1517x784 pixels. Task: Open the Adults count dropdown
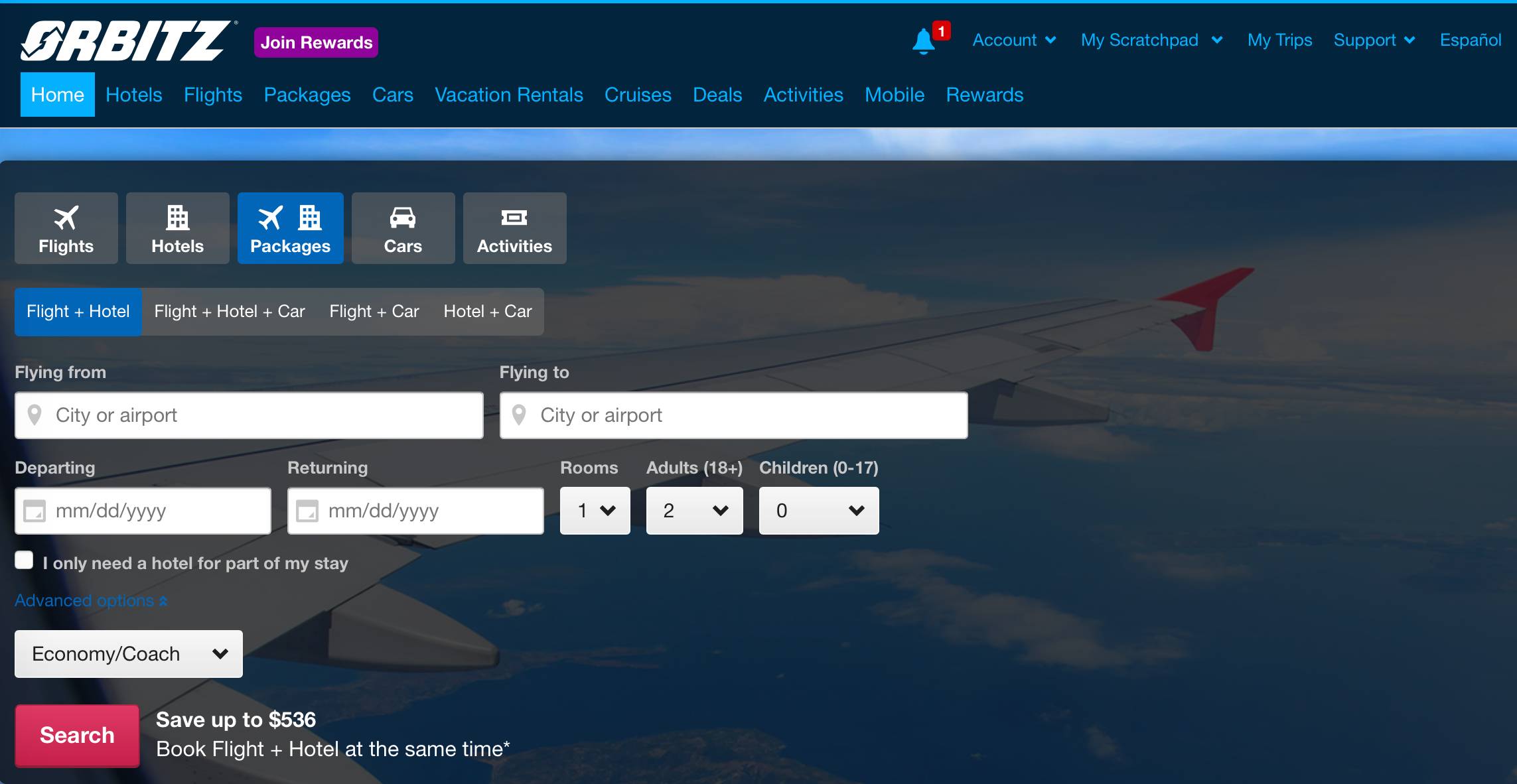694,511
